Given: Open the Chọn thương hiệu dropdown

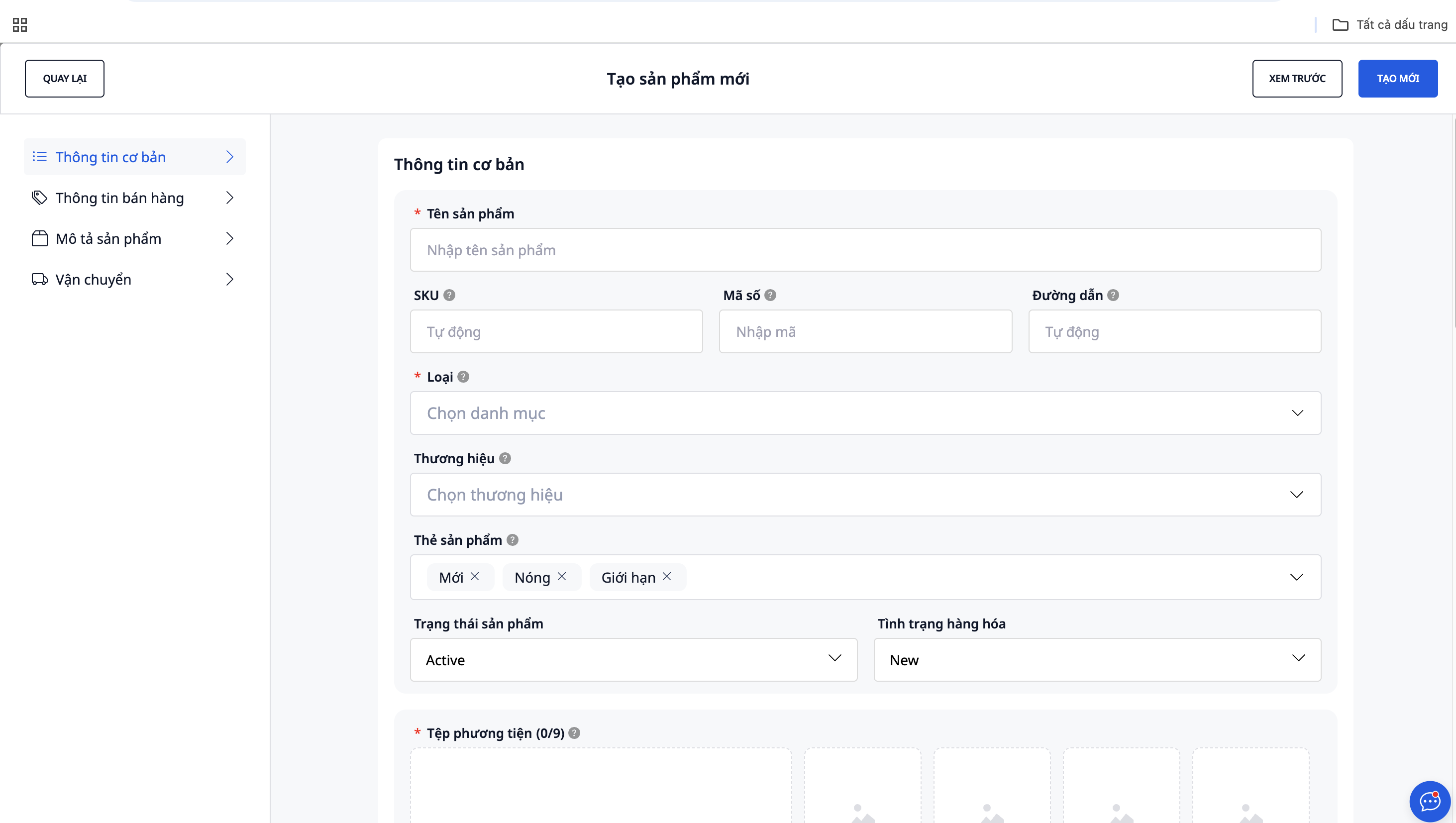Looking at the screenshot, I should point(865,495).
